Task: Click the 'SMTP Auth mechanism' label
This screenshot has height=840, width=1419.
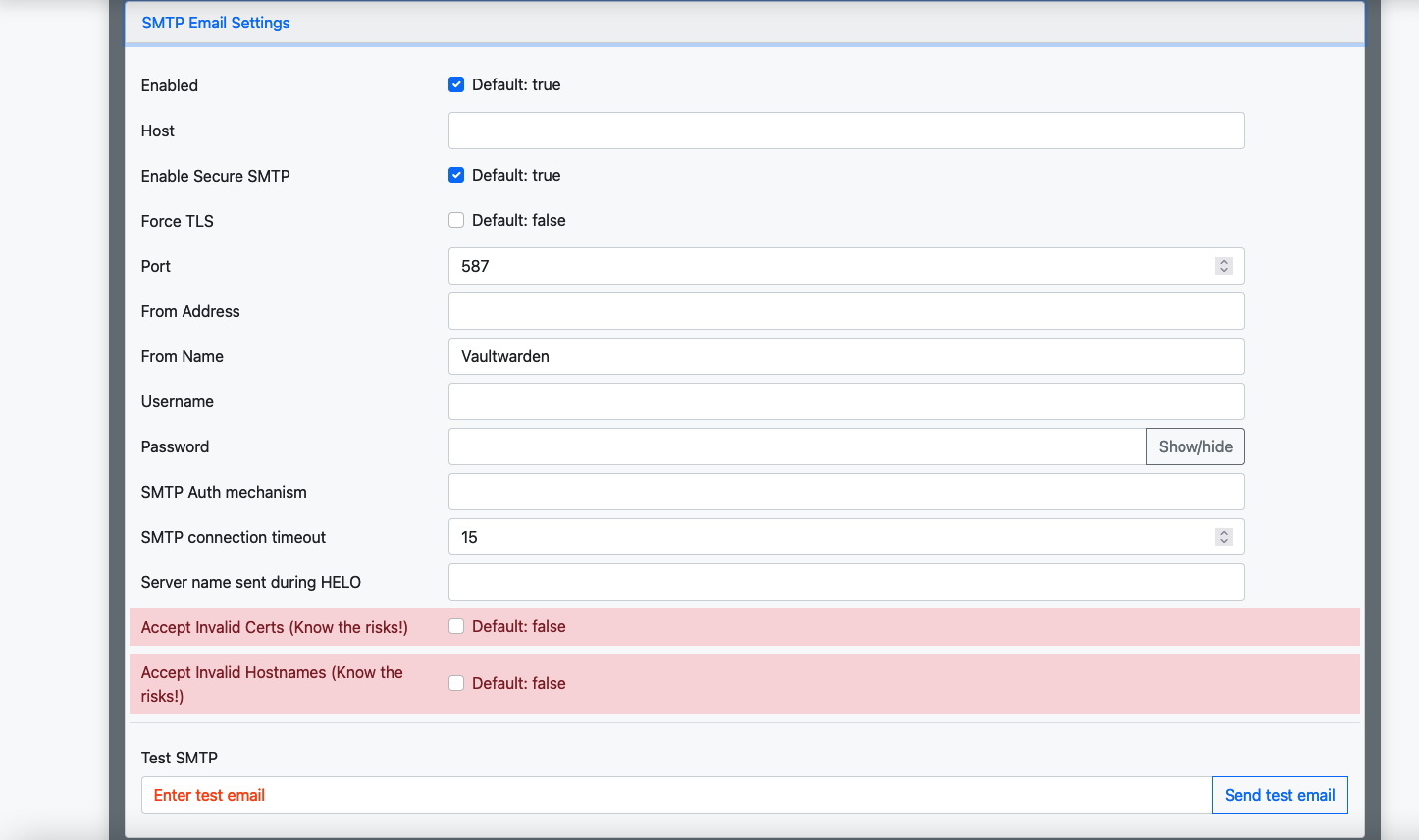Action: [224, 492]
